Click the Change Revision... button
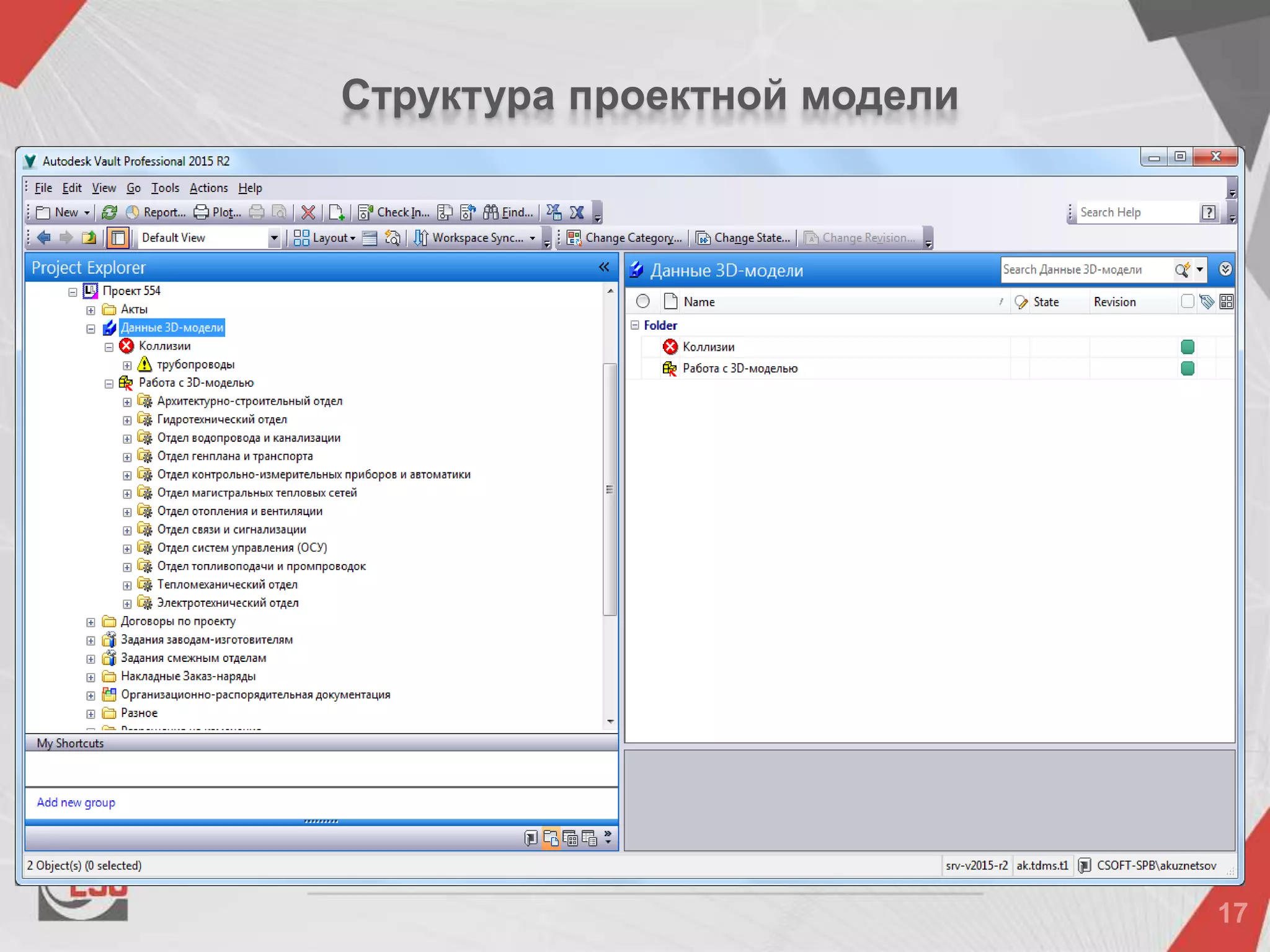 pos(859,237)
